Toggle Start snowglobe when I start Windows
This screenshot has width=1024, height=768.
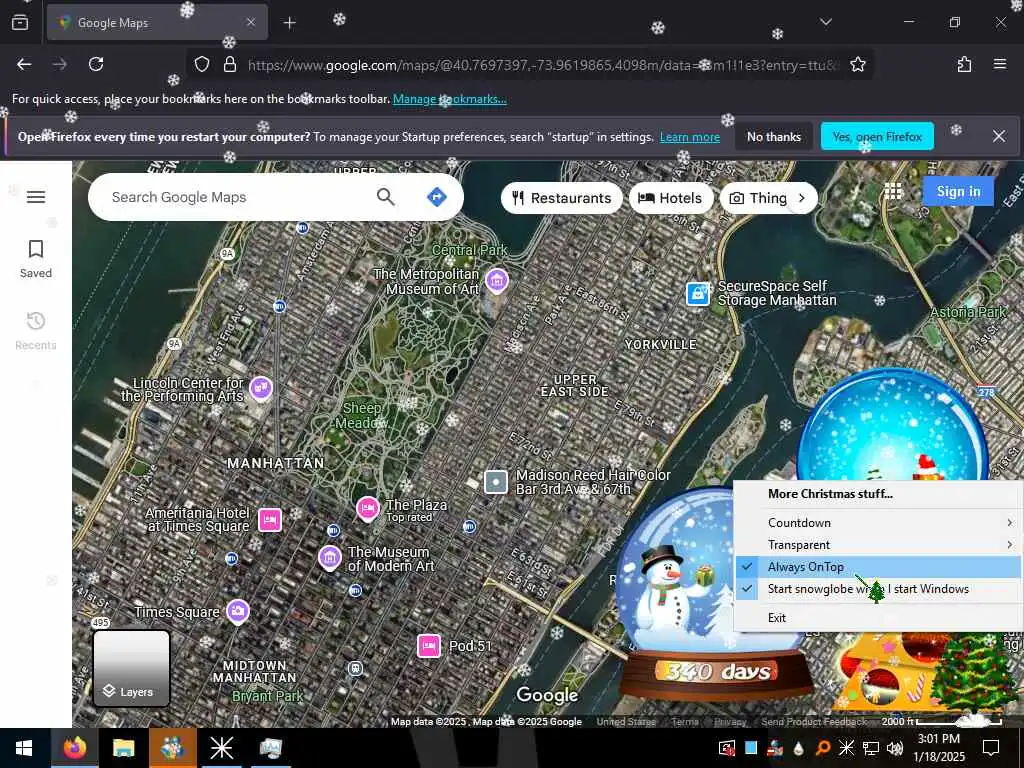tap(877, 589)
